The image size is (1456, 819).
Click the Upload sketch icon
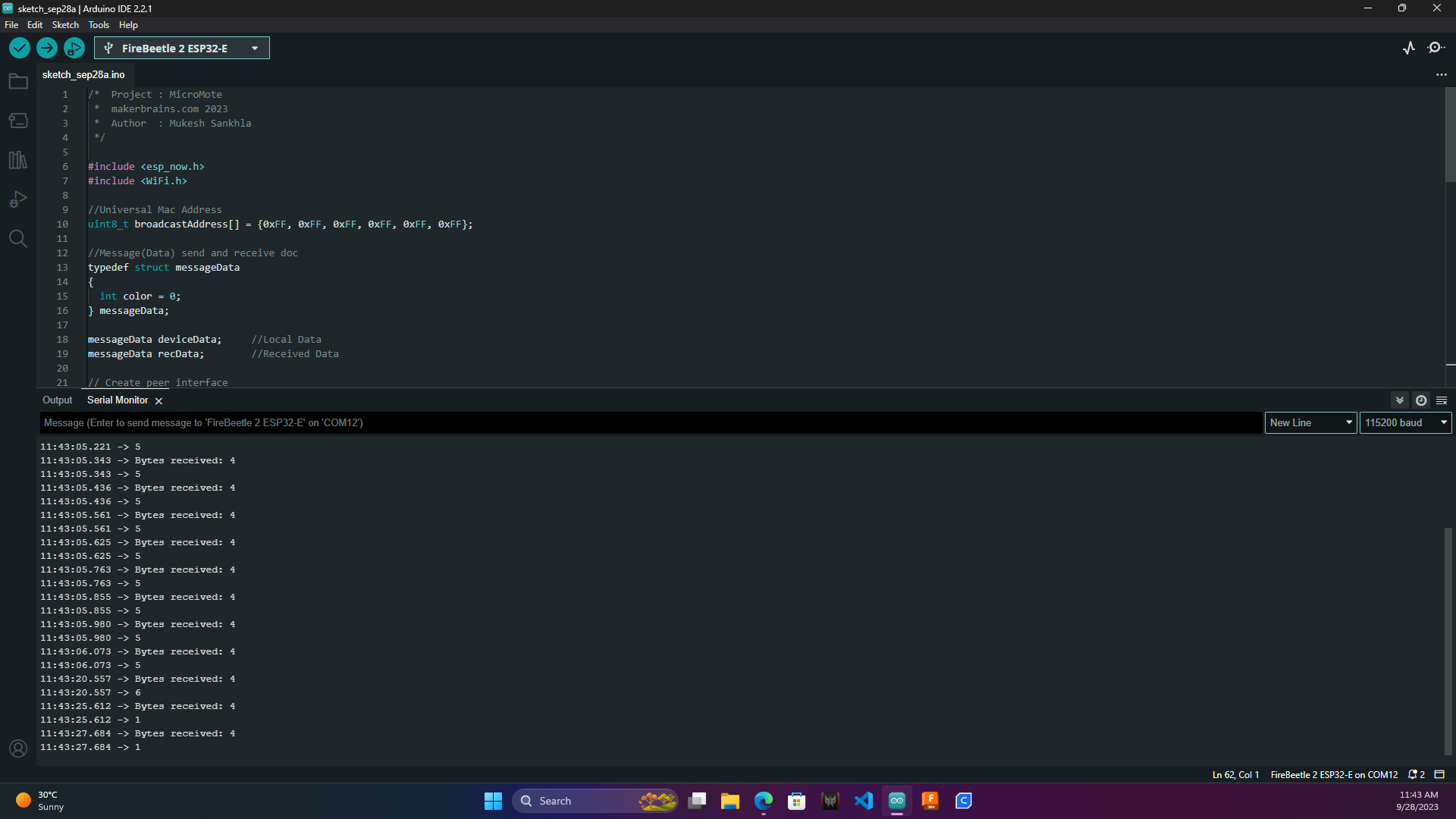click(x=46, y=48)
